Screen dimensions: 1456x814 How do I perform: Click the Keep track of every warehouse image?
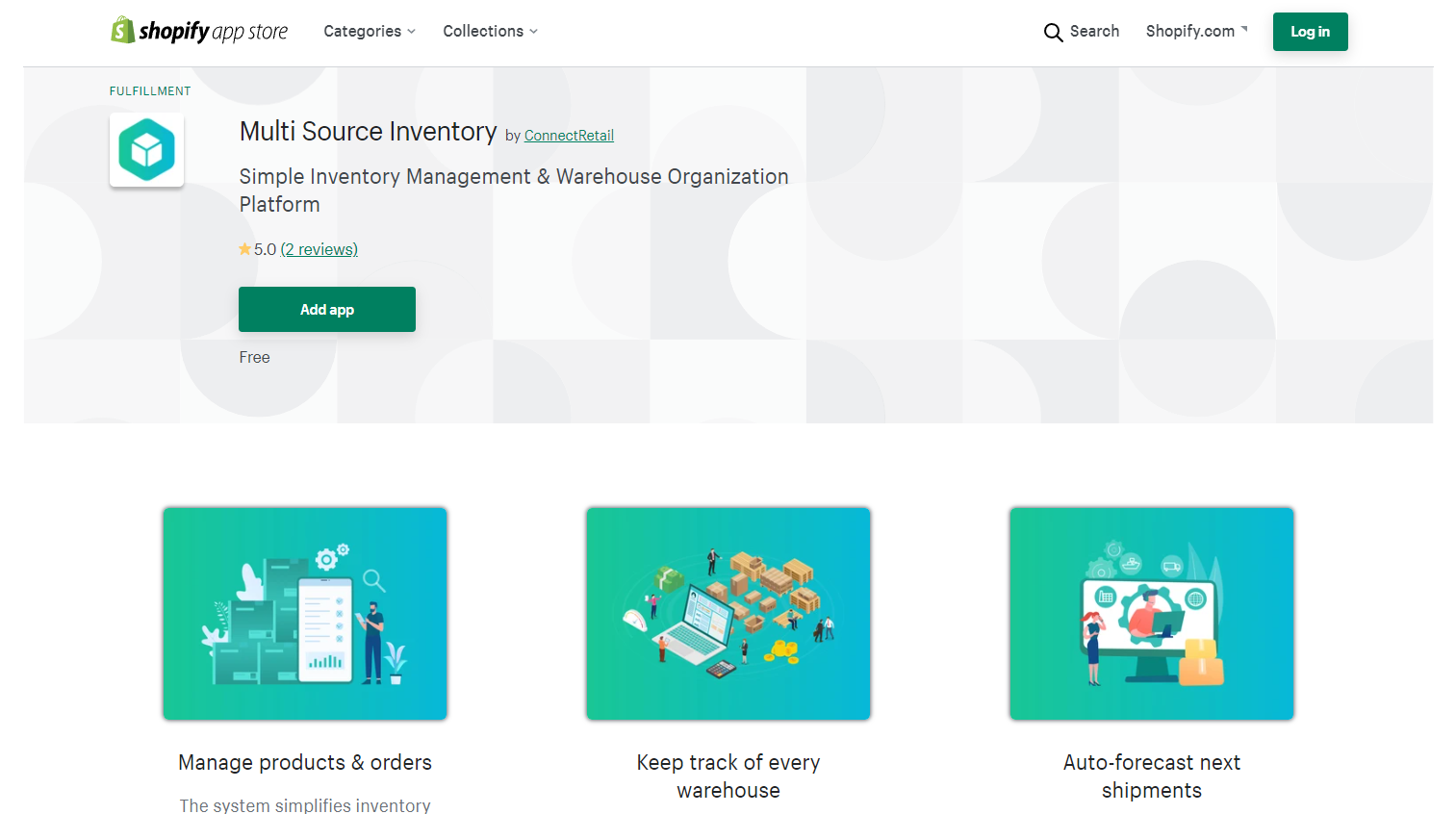[728, 613]
